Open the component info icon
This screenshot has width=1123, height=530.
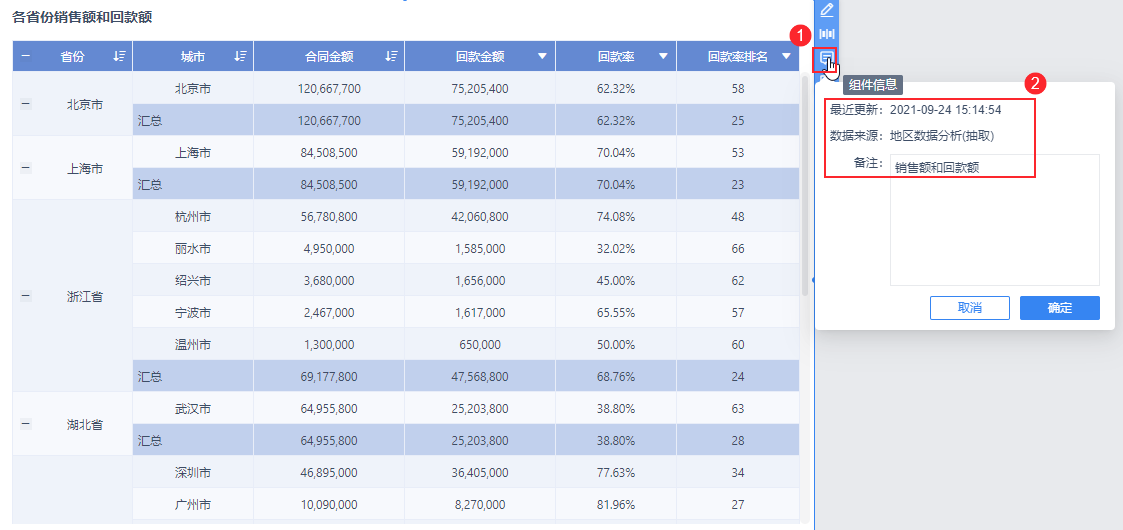pos(826,57)
